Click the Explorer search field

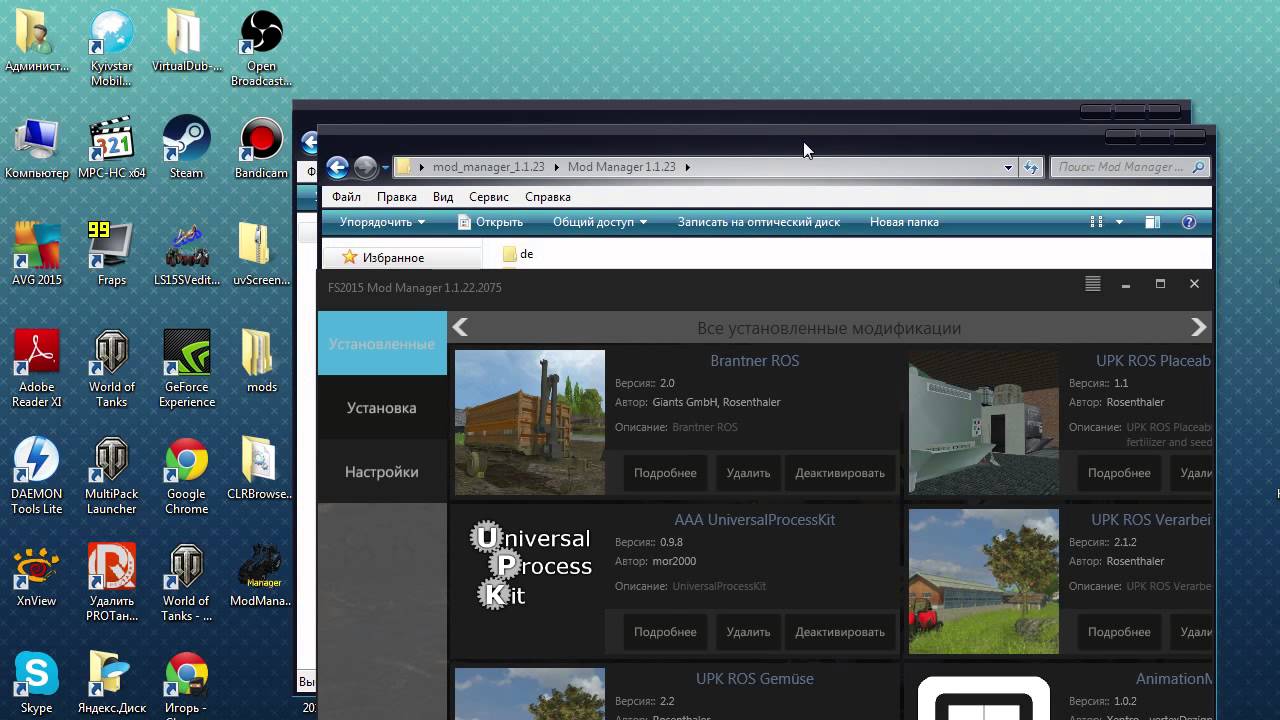click(x=1130, y=167)
